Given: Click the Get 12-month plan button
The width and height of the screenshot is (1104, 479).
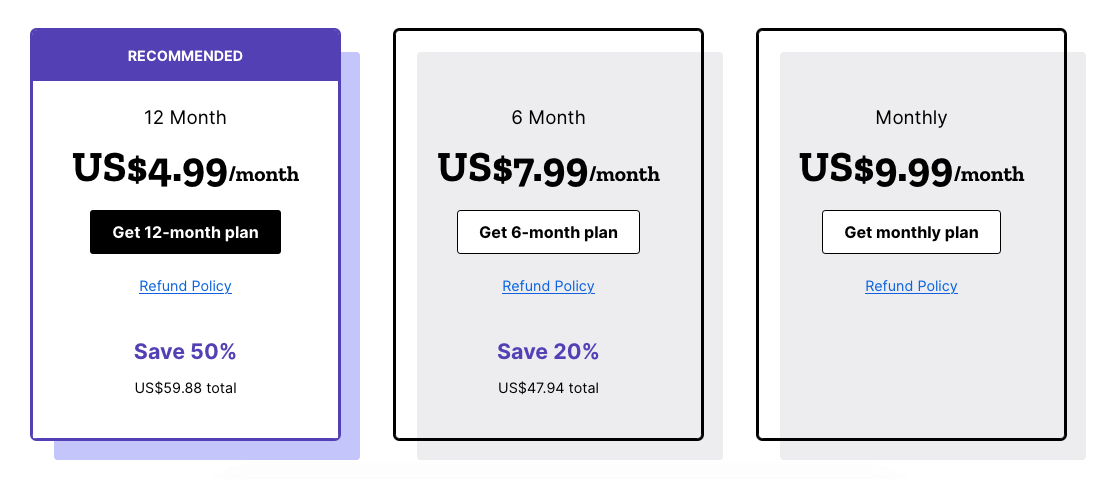Looking at the screenshot, I should 185,232.
